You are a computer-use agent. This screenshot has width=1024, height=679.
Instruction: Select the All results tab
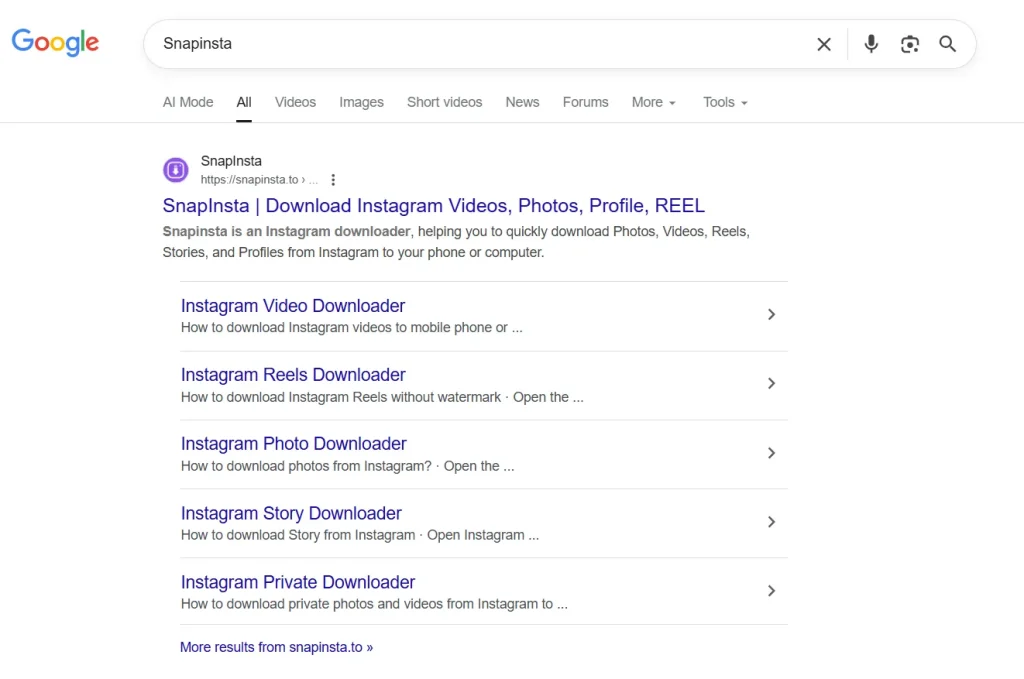coord(244,103)
